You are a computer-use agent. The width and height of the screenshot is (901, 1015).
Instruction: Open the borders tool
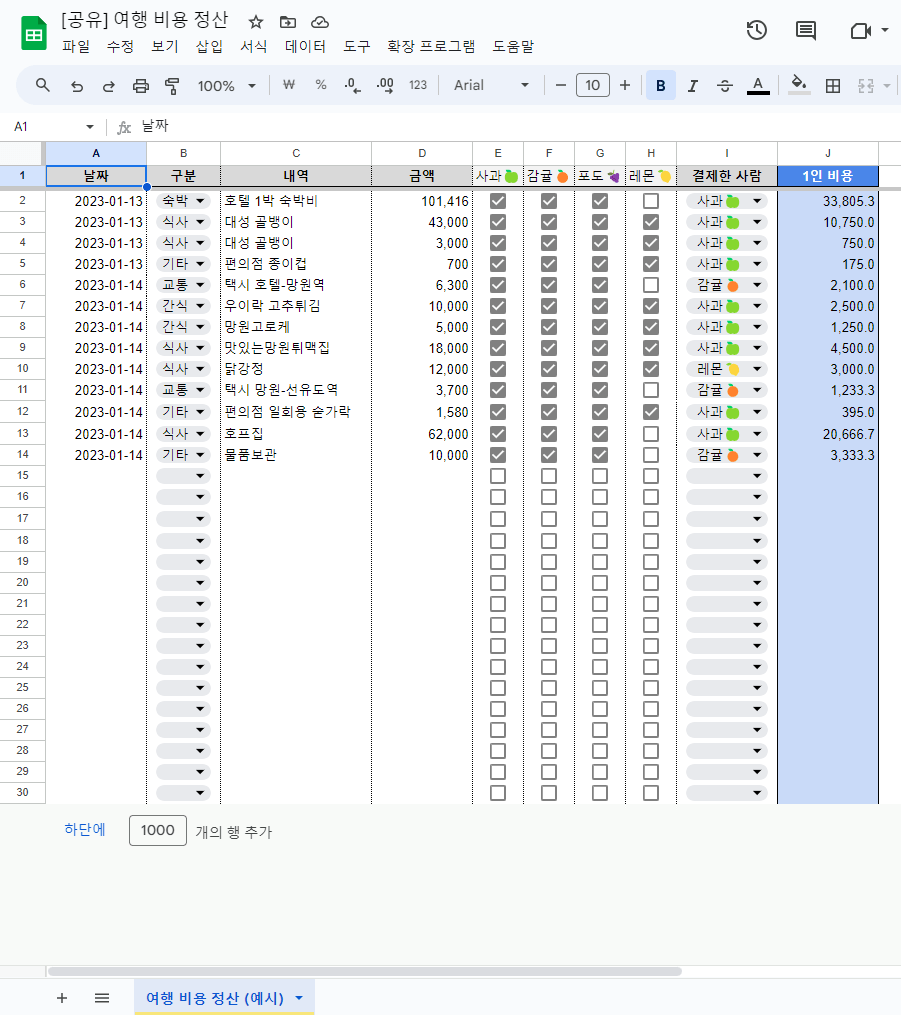coord(832,86)
